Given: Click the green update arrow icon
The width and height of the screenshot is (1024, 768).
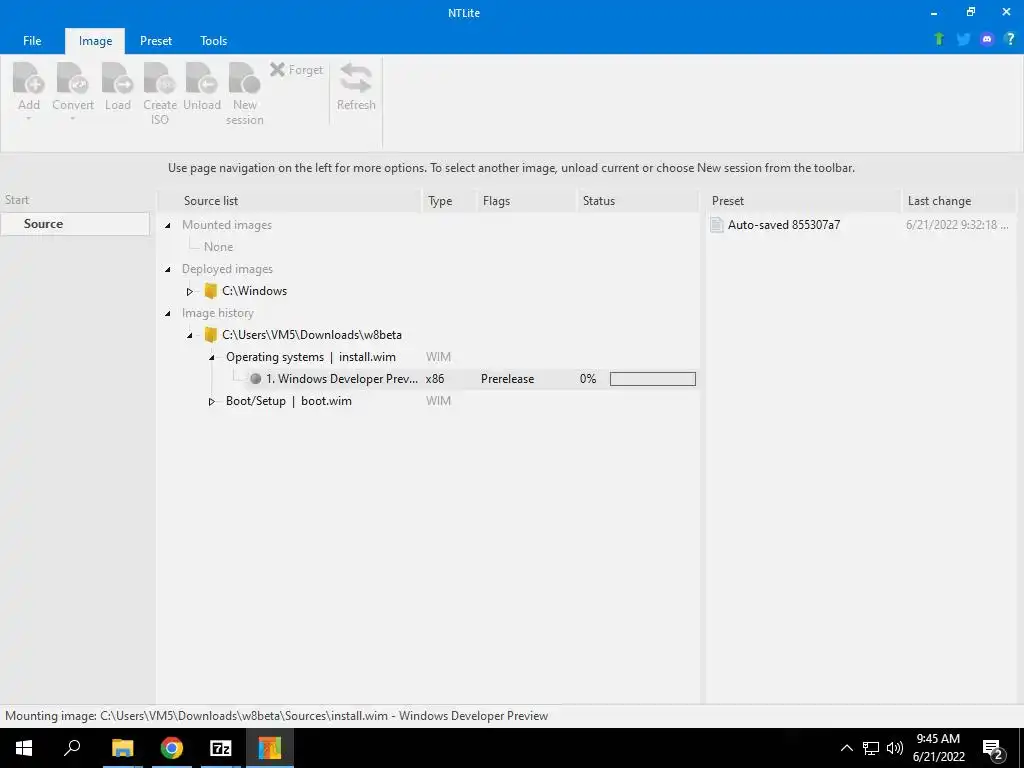Looking at the screenshot, I should (x=939, y=39).
